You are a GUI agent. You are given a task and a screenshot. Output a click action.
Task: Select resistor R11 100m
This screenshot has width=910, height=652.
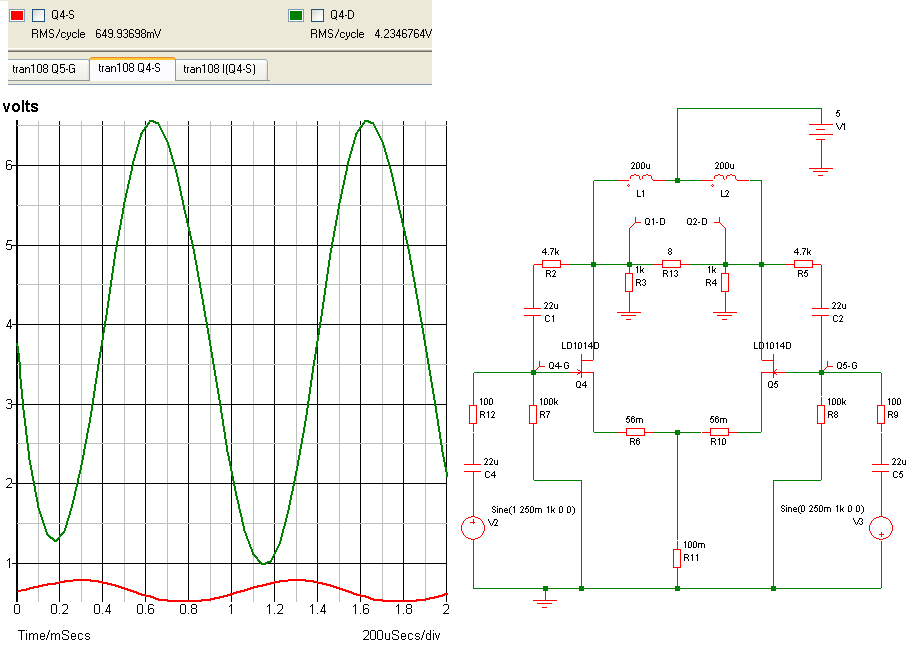677,559
